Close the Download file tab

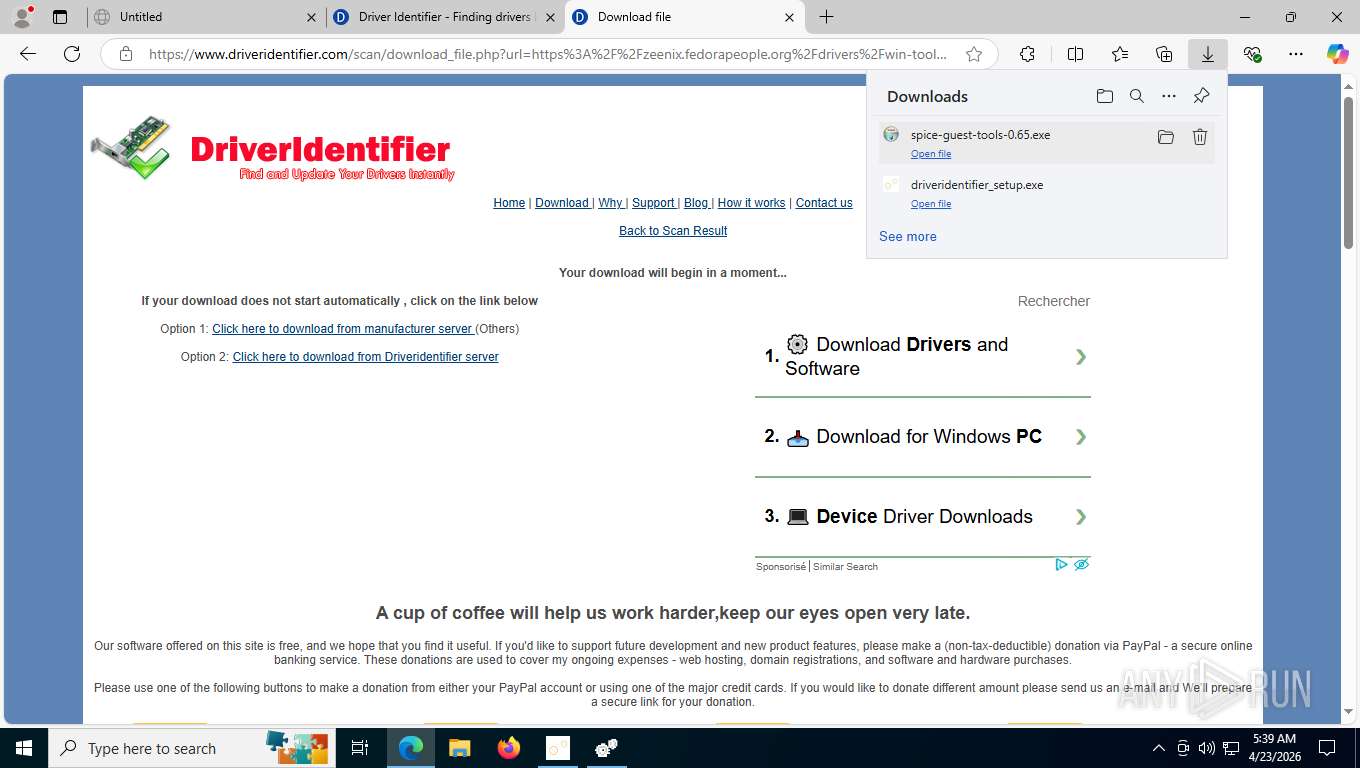pyautogui.click(x=789, y=17)
